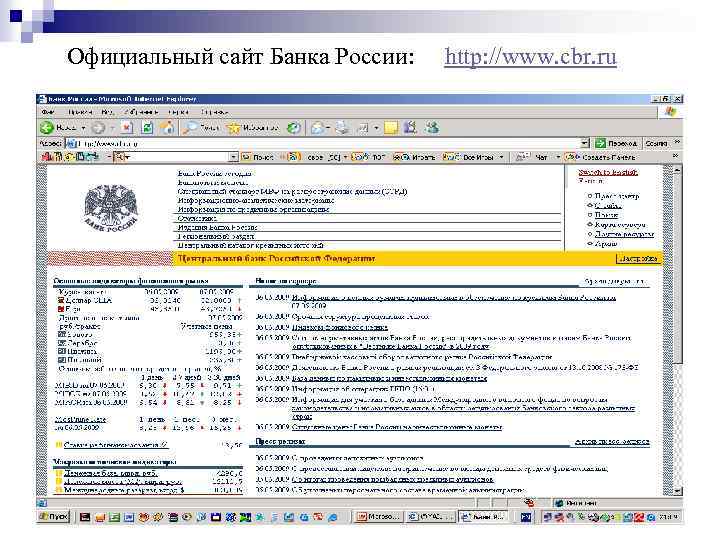Click the Print printer icon
The image size is (720, 540).
pos(342,128)
